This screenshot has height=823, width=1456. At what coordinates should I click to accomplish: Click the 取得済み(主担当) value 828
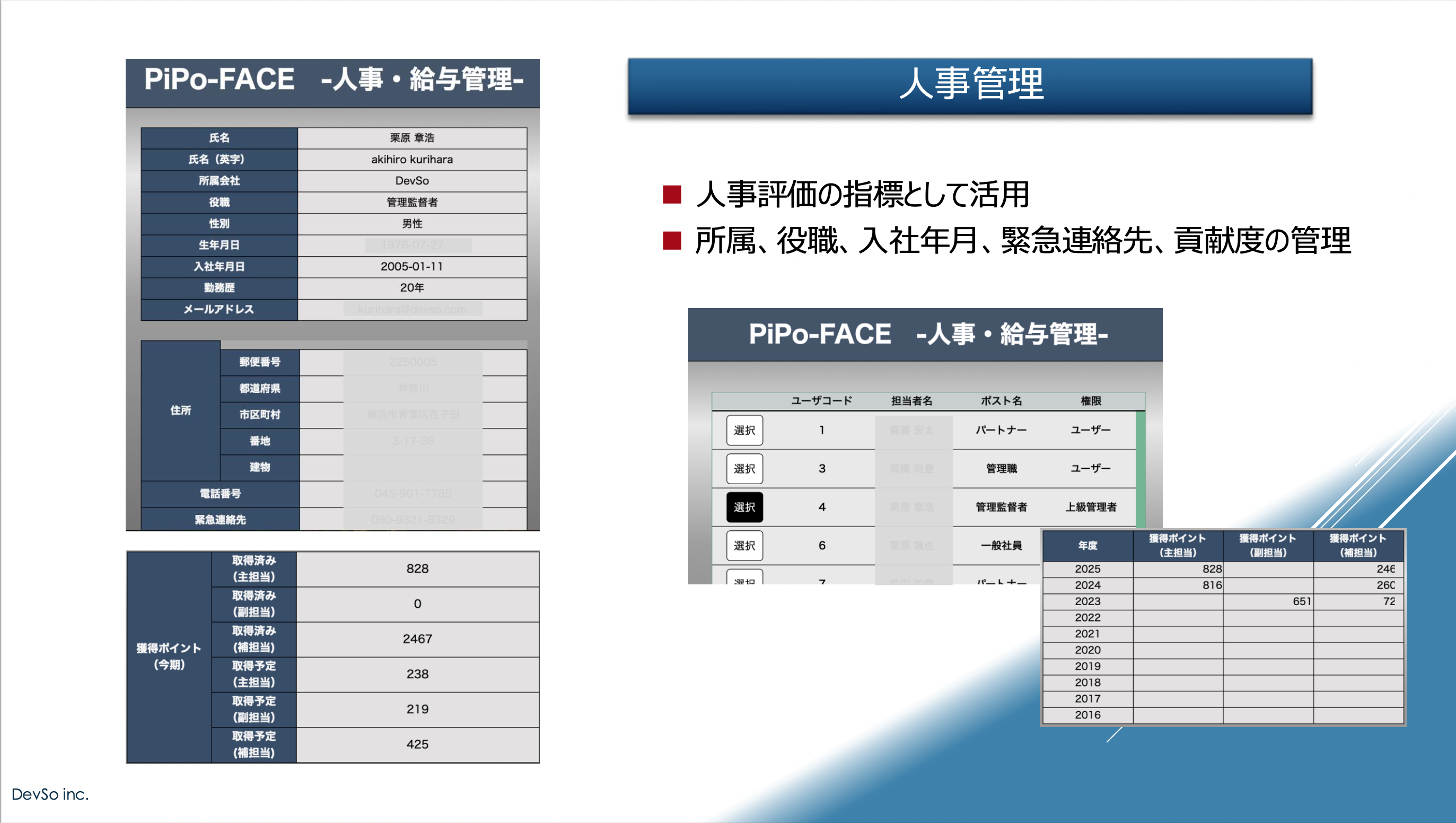point(417,568)
